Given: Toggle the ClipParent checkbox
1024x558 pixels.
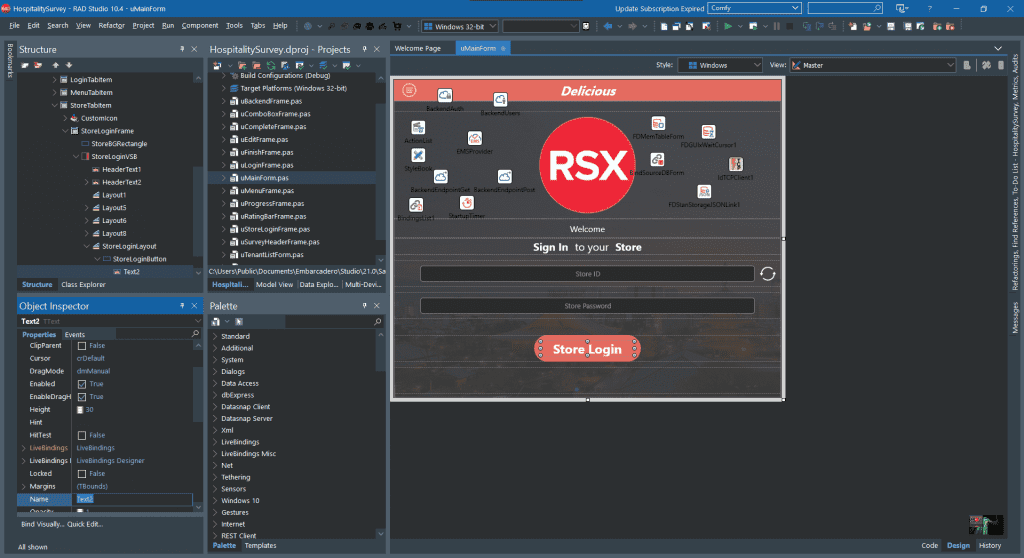Looking at the screenshot, I should click(82, 346).
